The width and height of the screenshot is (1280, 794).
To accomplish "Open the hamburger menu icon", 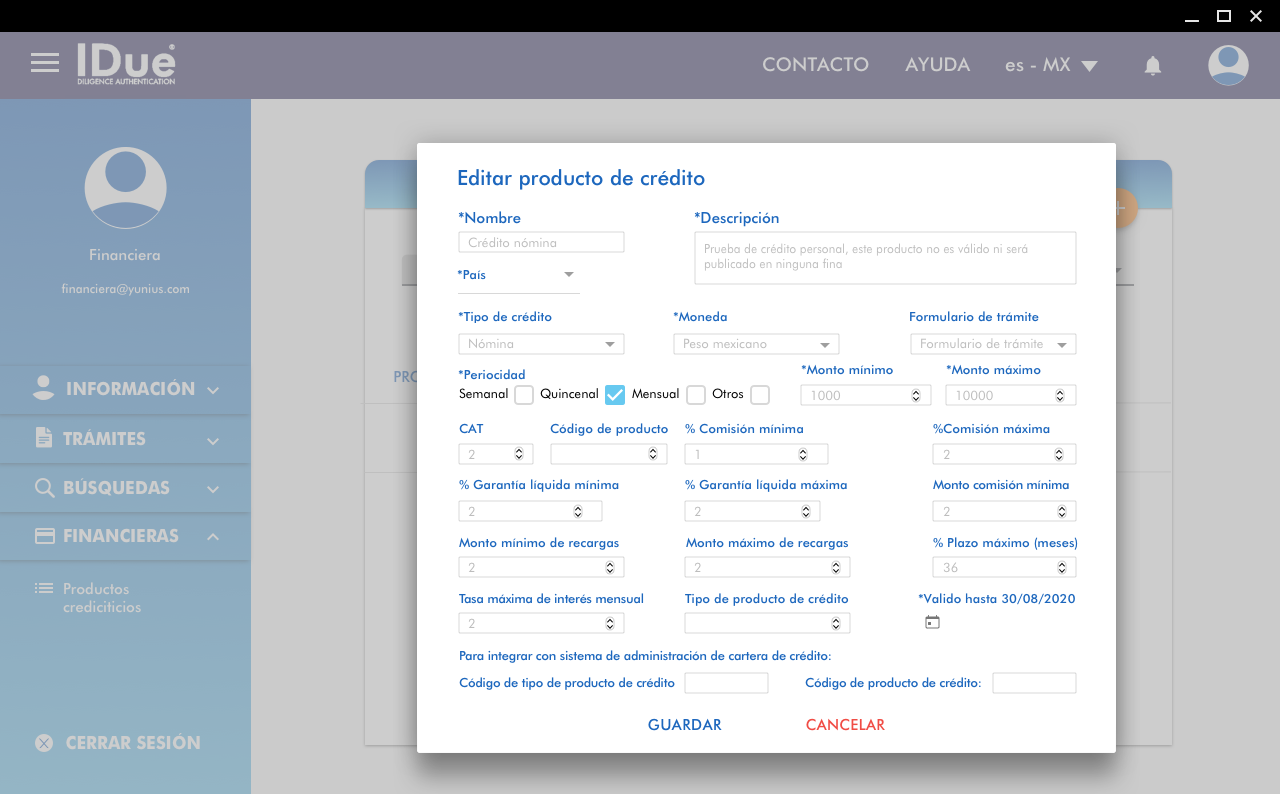I will [45, 63].
